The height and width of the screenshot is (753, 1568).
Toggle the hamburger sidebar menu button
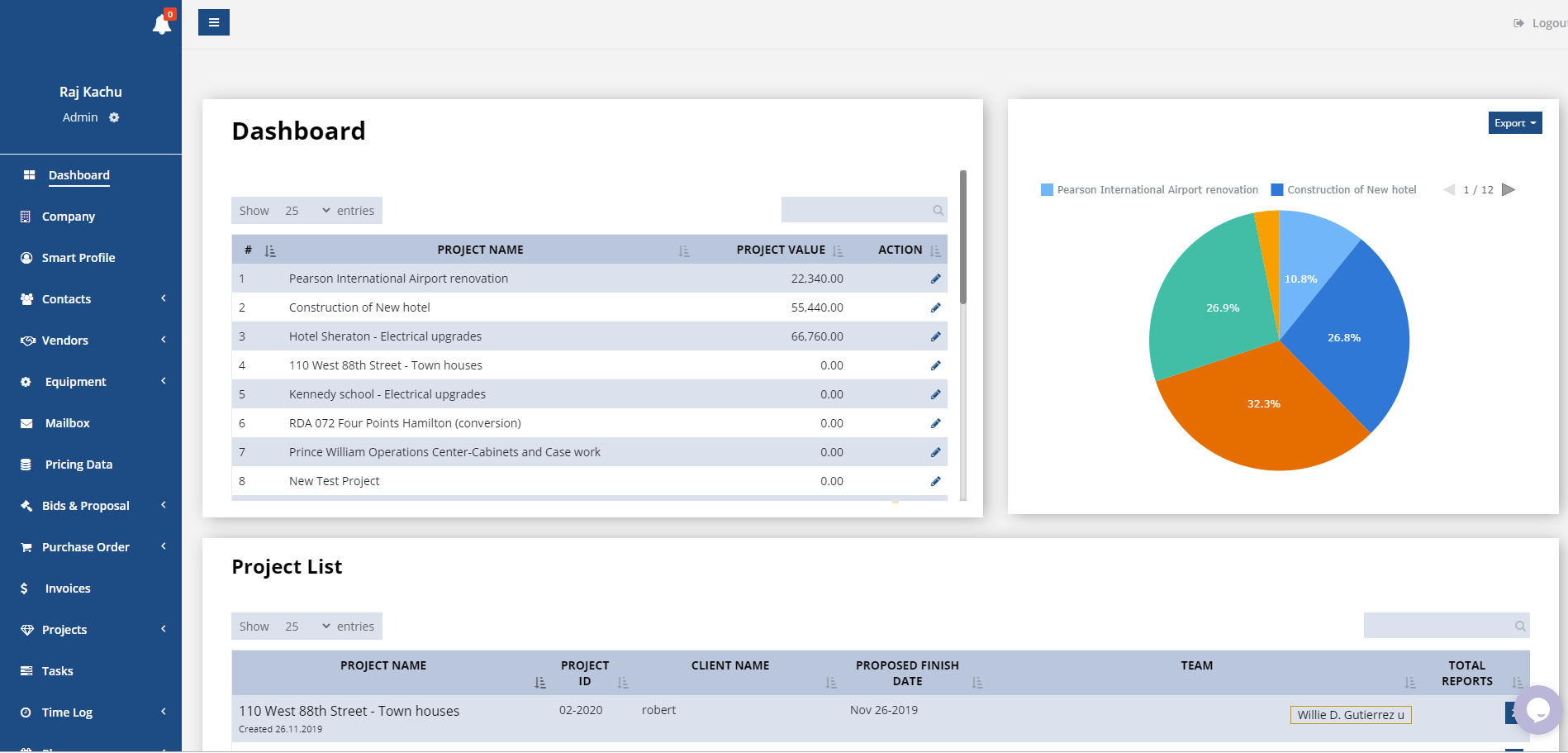pyautogui.click(x=214, y=22)
